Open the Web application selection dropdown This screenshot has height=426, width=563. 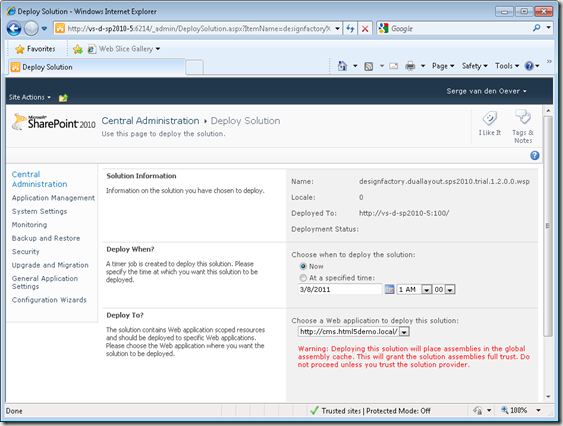[x=404, y=332]
